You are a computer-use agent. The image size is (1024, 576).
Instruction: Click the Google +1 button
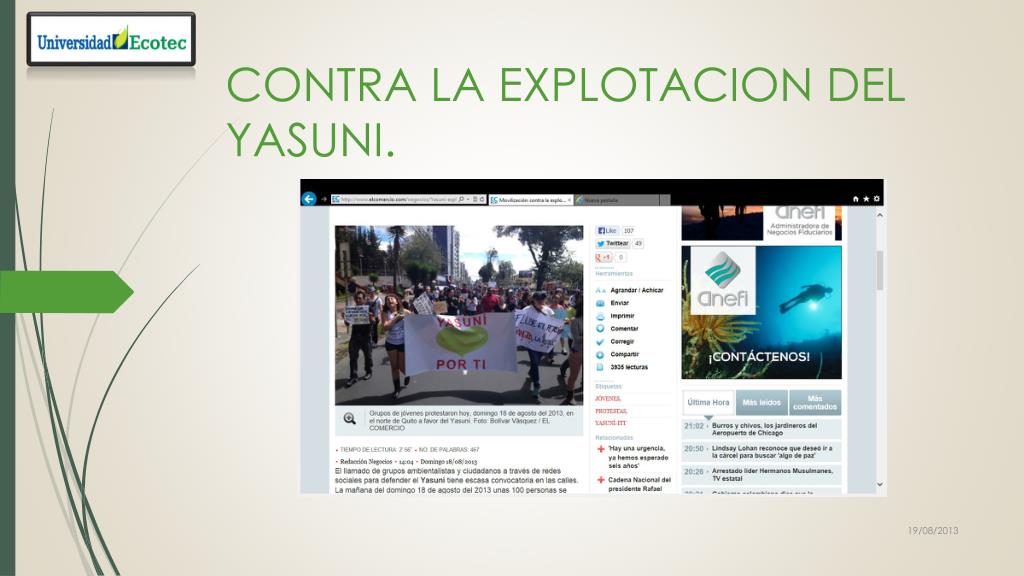[603, 257]
